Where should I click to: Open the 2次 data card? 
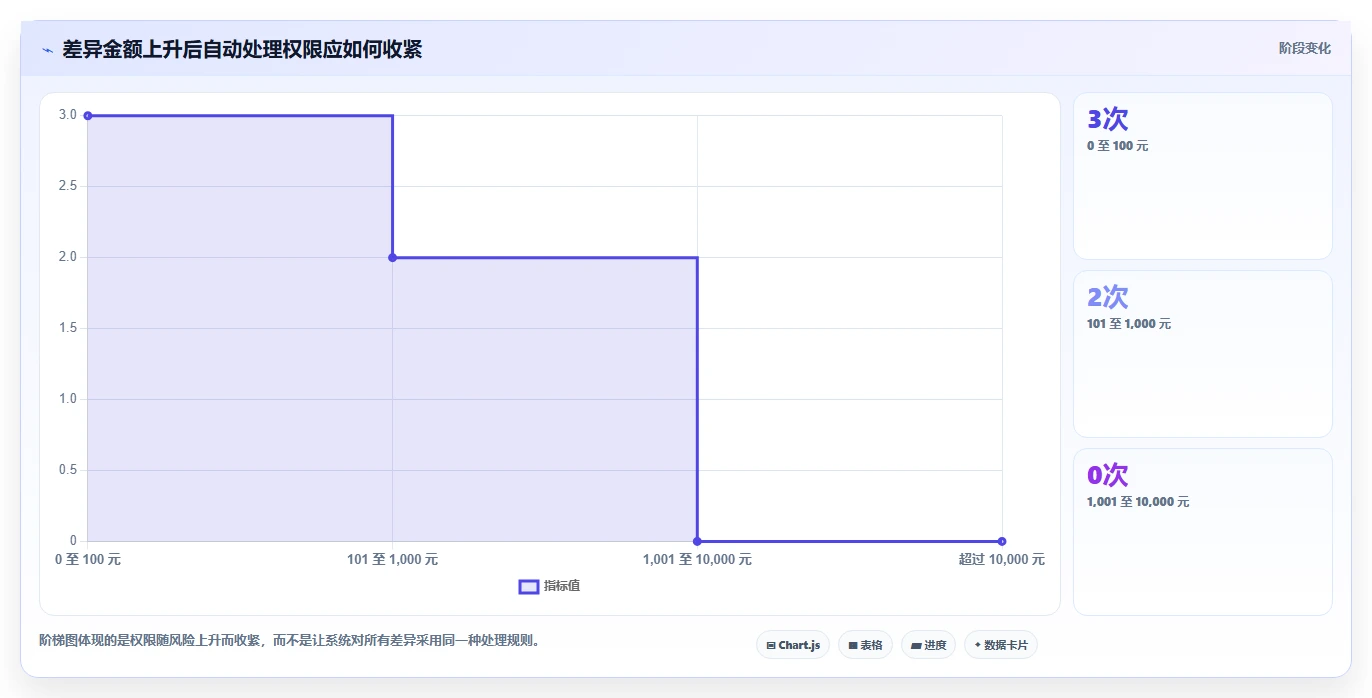[x=1202, y=354]
